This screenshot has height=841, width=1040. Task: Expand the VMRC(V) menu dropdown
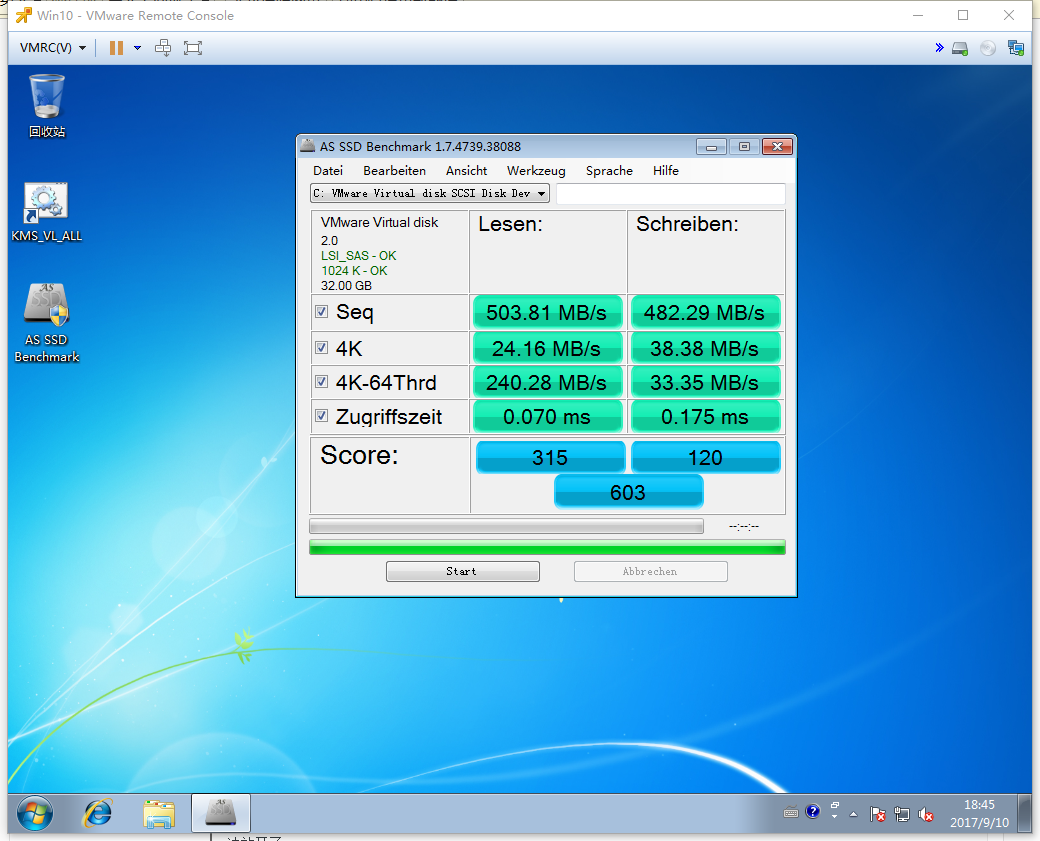[x=53, y=48]
